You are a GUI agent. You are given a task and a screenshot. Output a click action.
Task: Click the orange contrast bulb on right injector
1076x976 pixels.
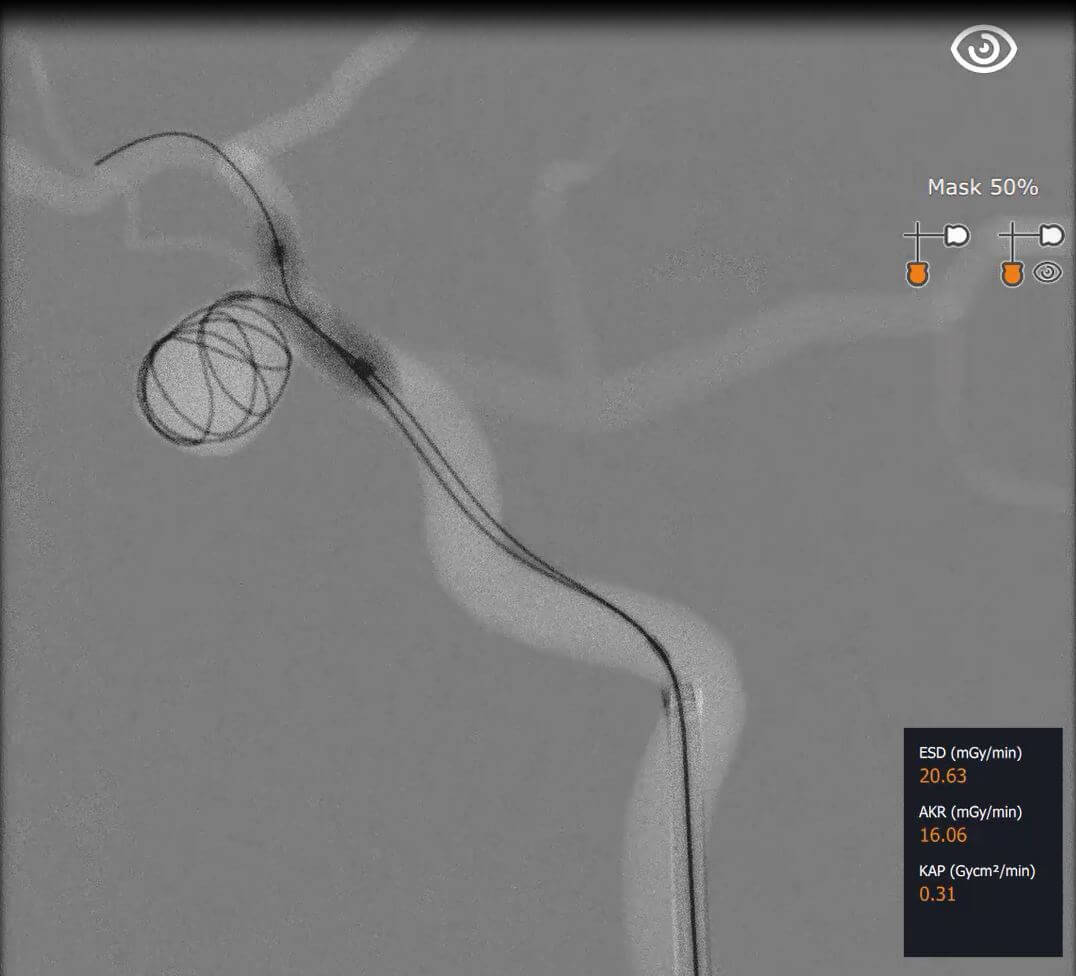pos(1012,273)
